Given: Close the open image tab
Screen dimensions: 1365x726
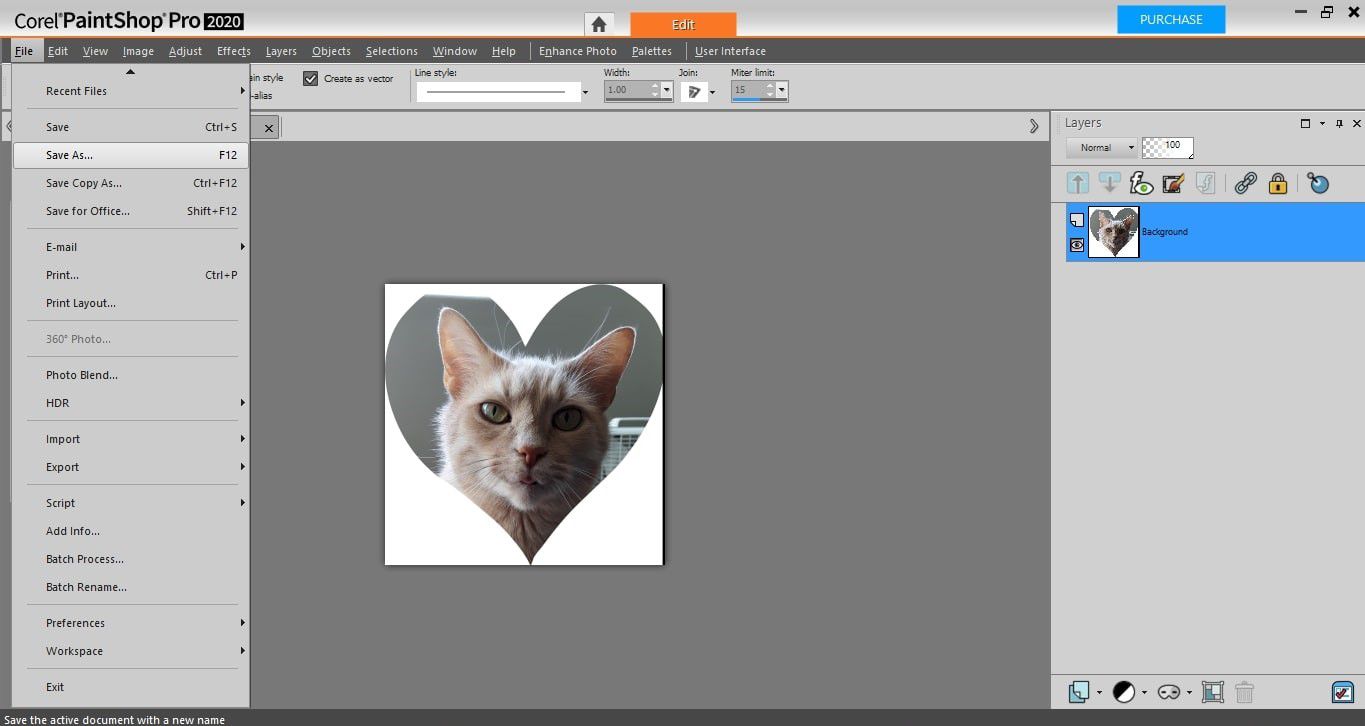Looking at the screenshot, I should tap(269, 127).
